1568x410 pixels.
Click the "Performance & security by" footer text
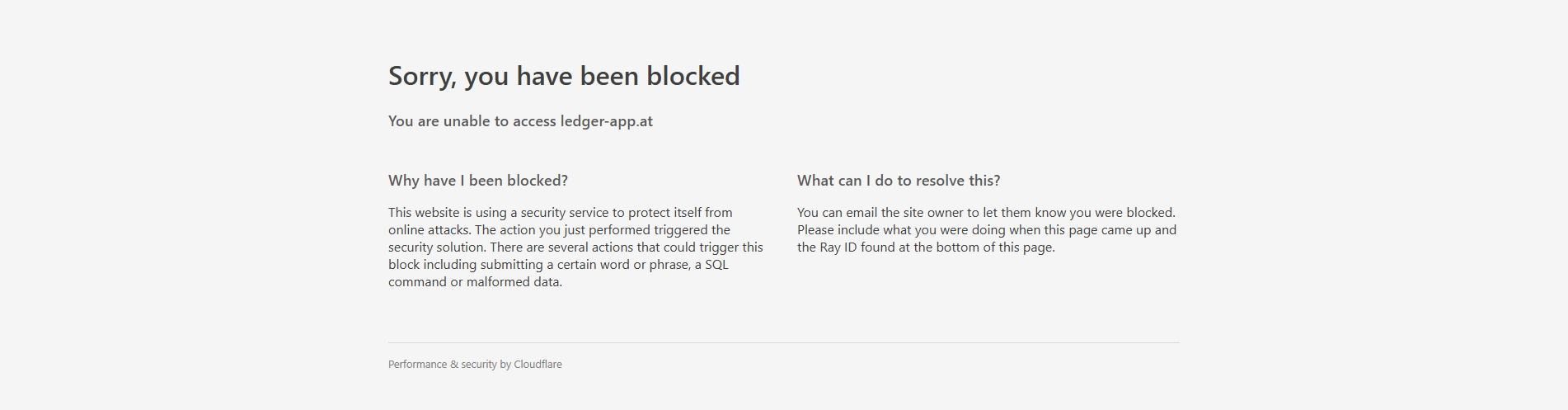point(450,364)
